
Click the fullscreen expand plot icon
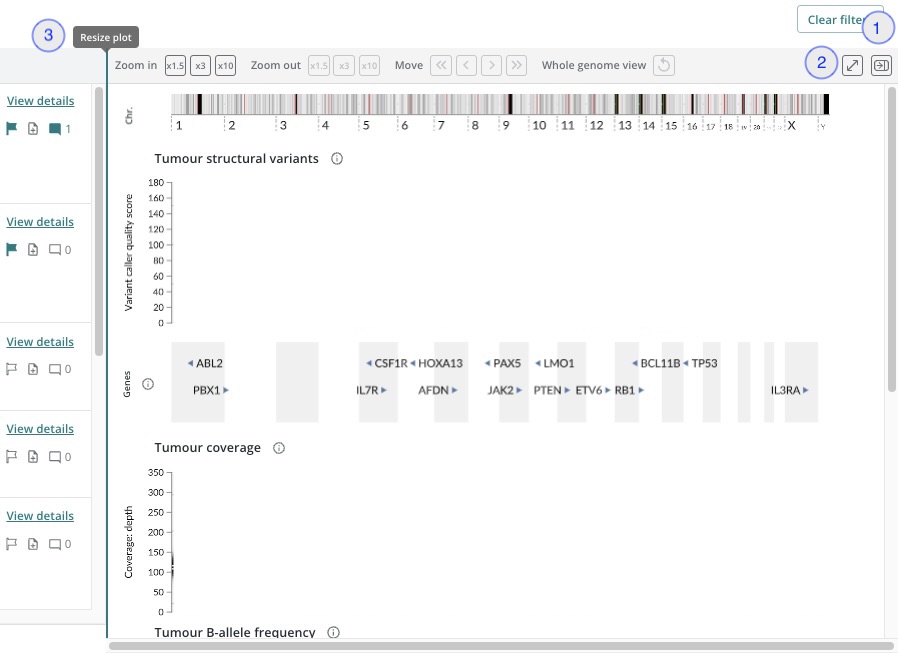pyautogui.click(x=852, y=65)
